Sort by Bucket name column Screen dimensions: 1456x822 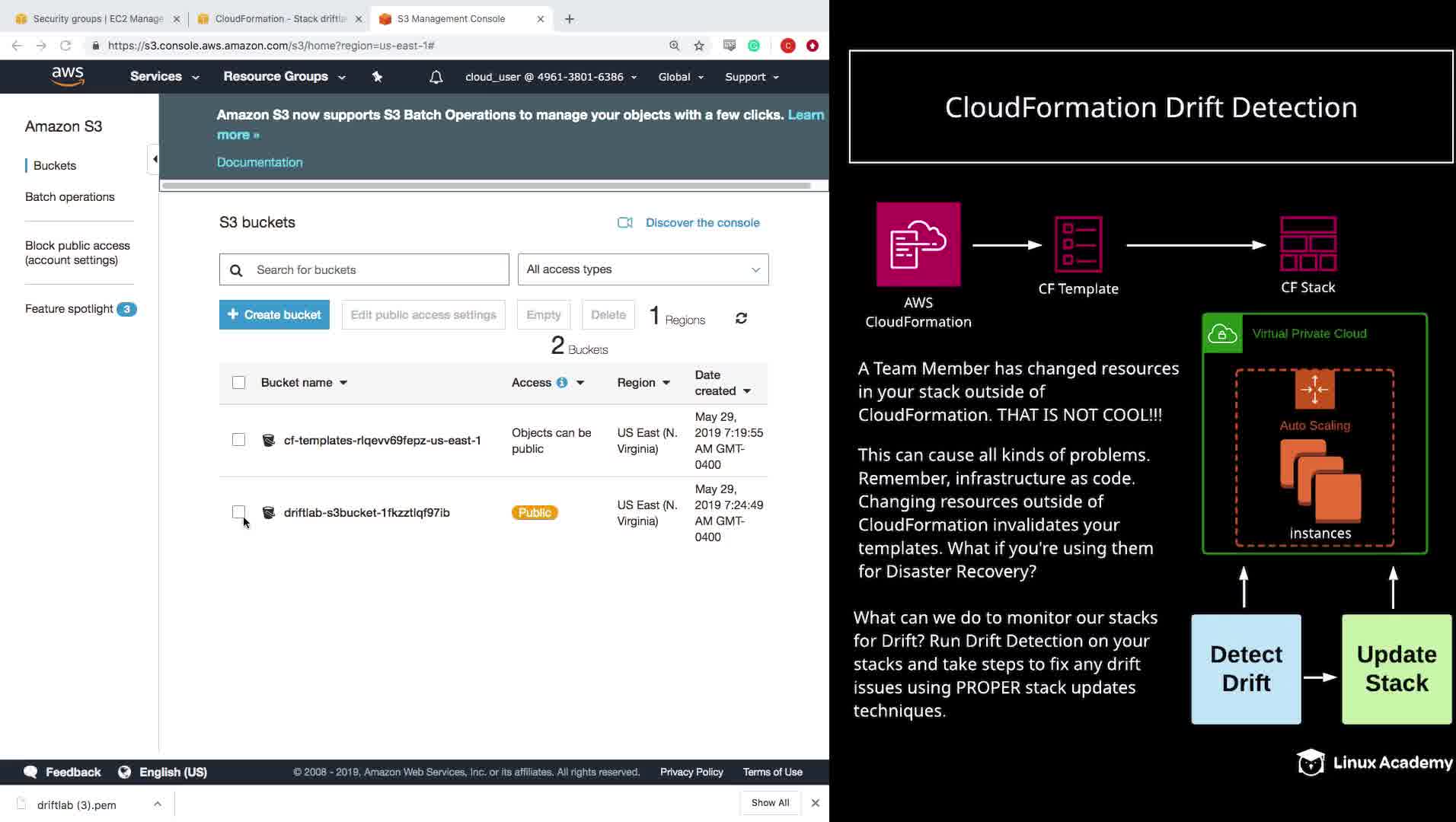pyautogui.click(x=304, y=383)
